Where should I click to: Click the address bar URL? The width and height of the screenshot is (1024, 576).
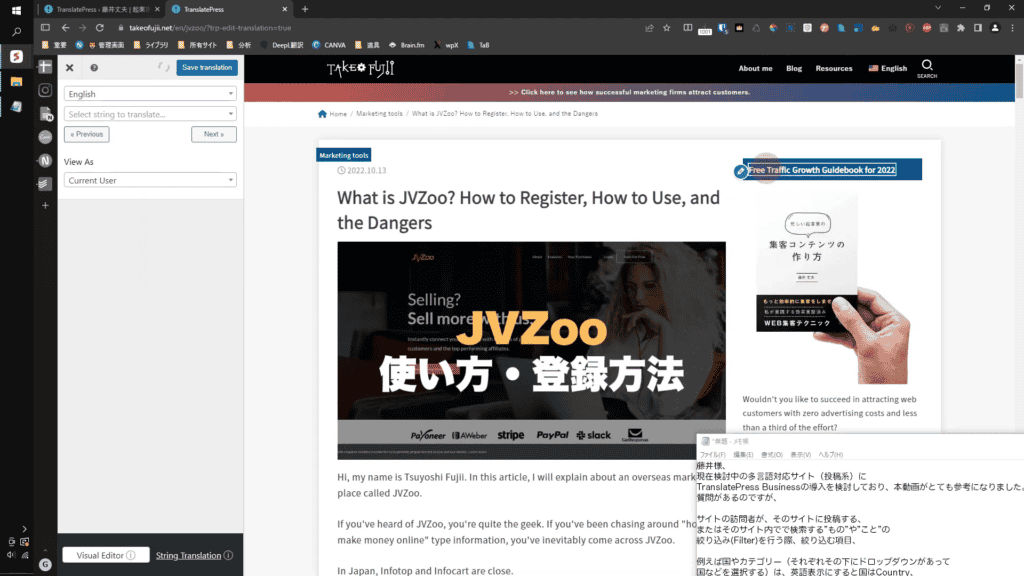[210, 28]
